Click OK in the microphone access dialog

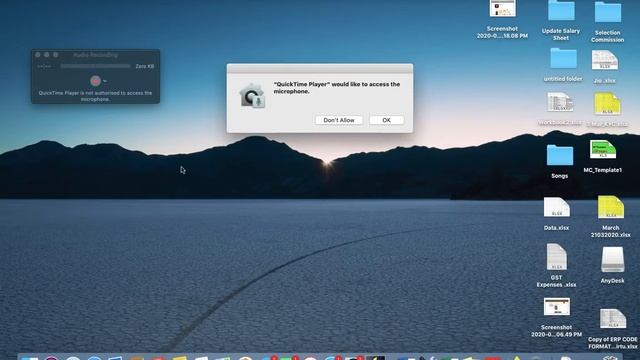click(x=387, y=120)
